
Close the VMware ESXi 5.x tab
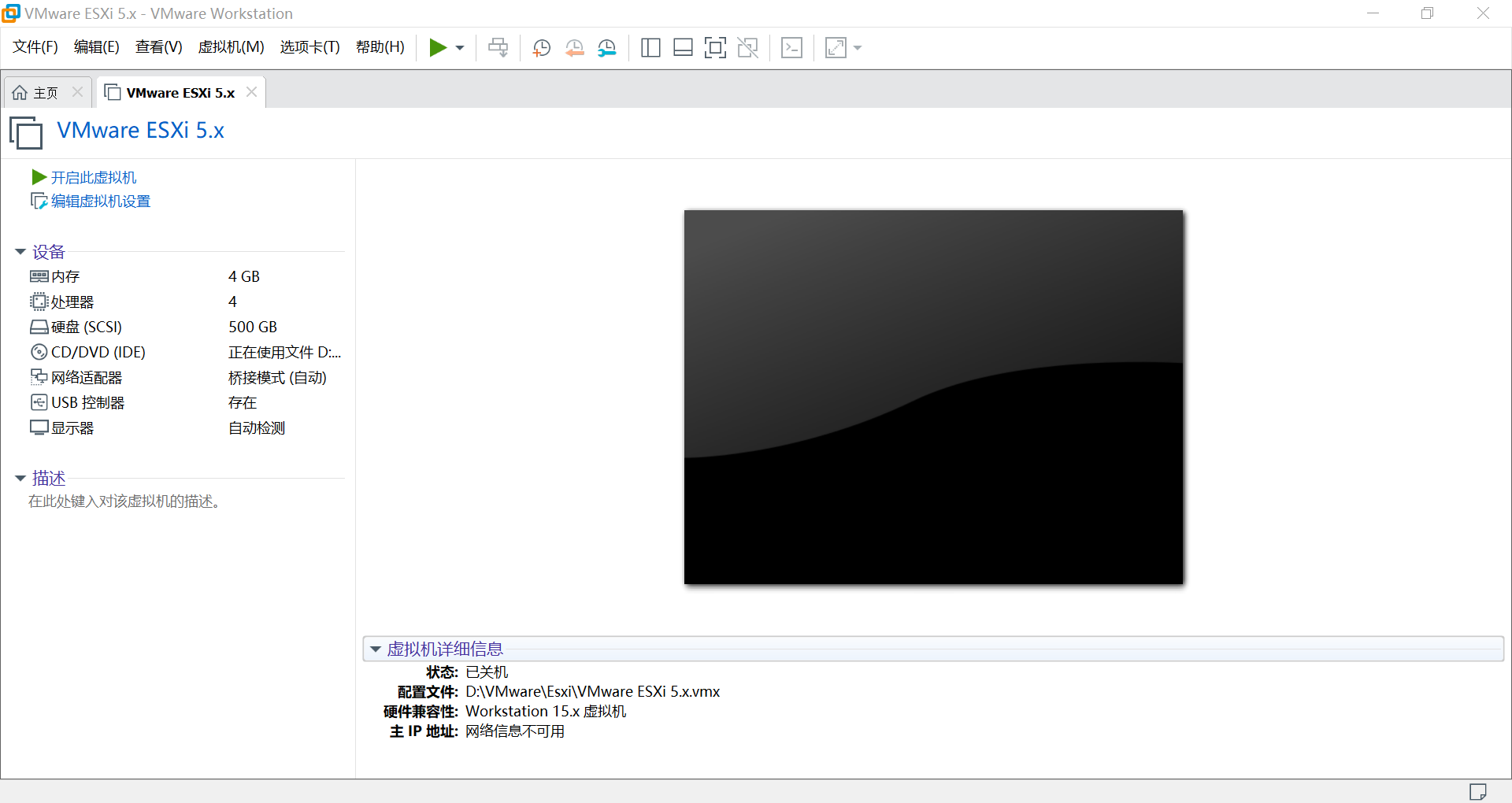coord(251,92)
